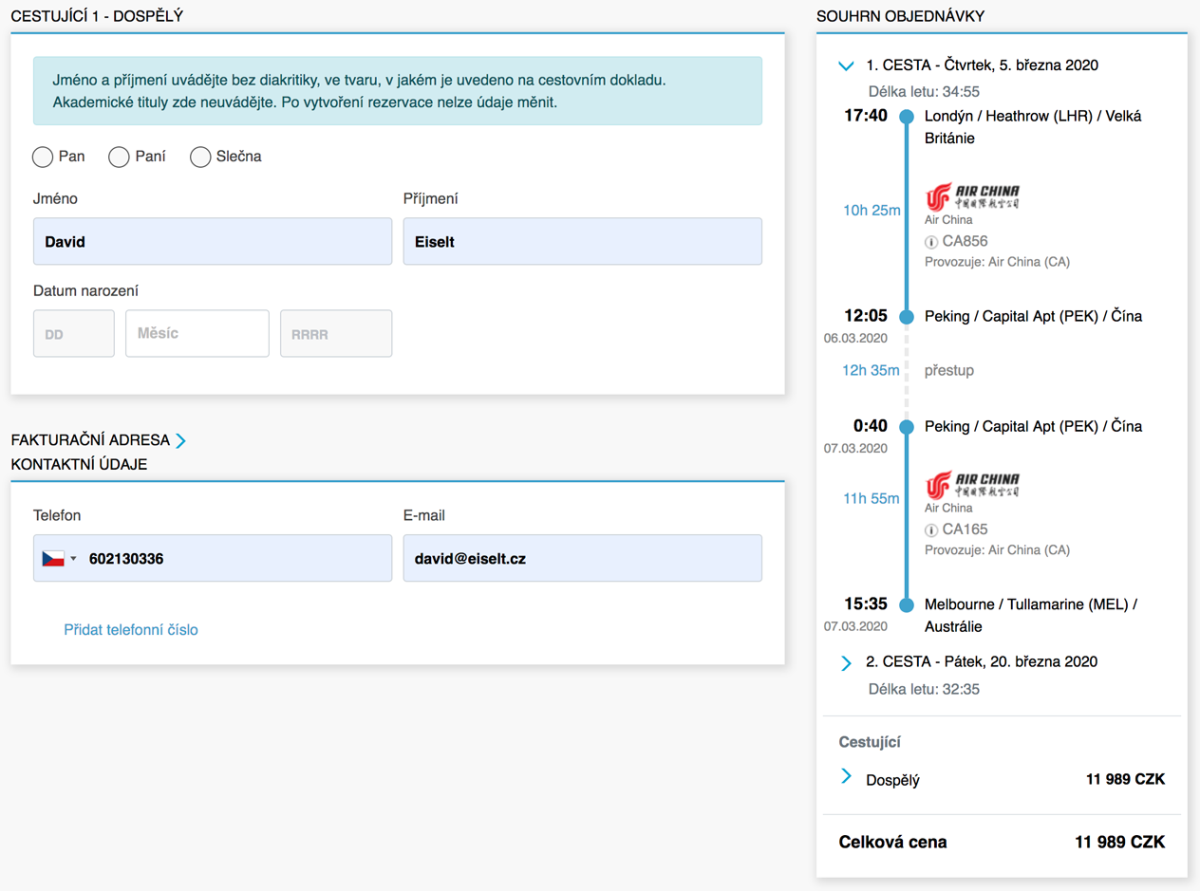This screenshot has height=891, width=1200.
Task: Expand the Fakturační adresa section
Action: (181, 440)
